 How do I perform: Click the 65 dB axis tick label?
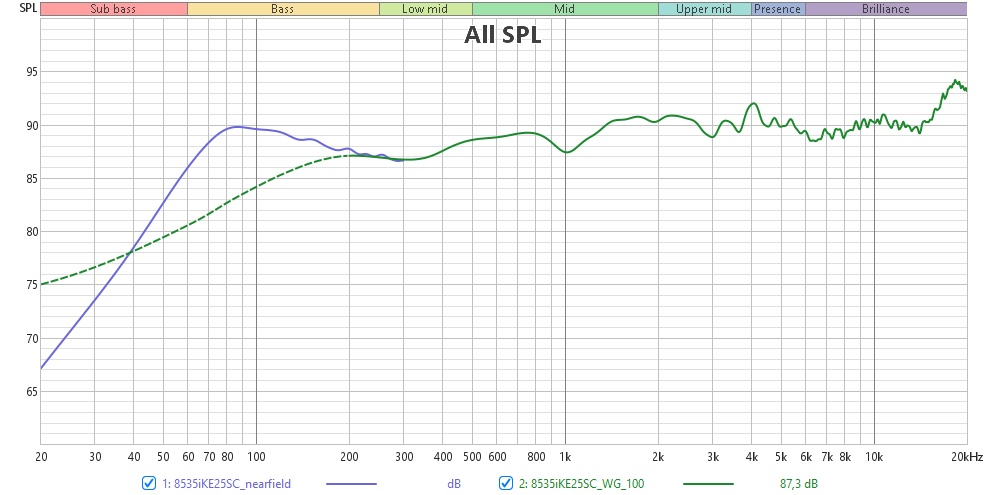point(31,391)
